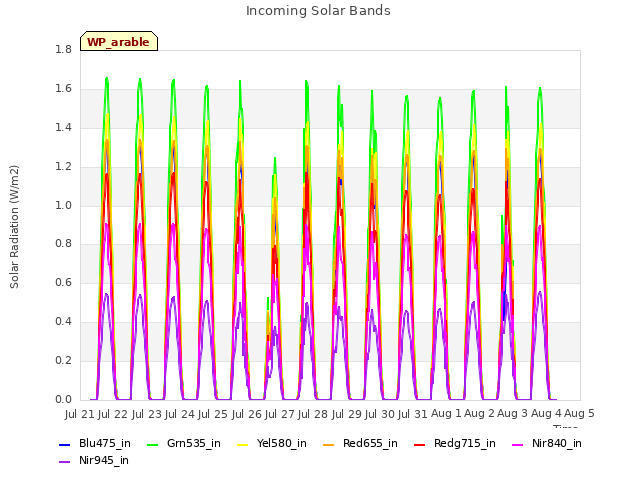This screenshot has height=480, width=640.
Task: Click the Redg715_in legend label
Action: click(465, 444)
